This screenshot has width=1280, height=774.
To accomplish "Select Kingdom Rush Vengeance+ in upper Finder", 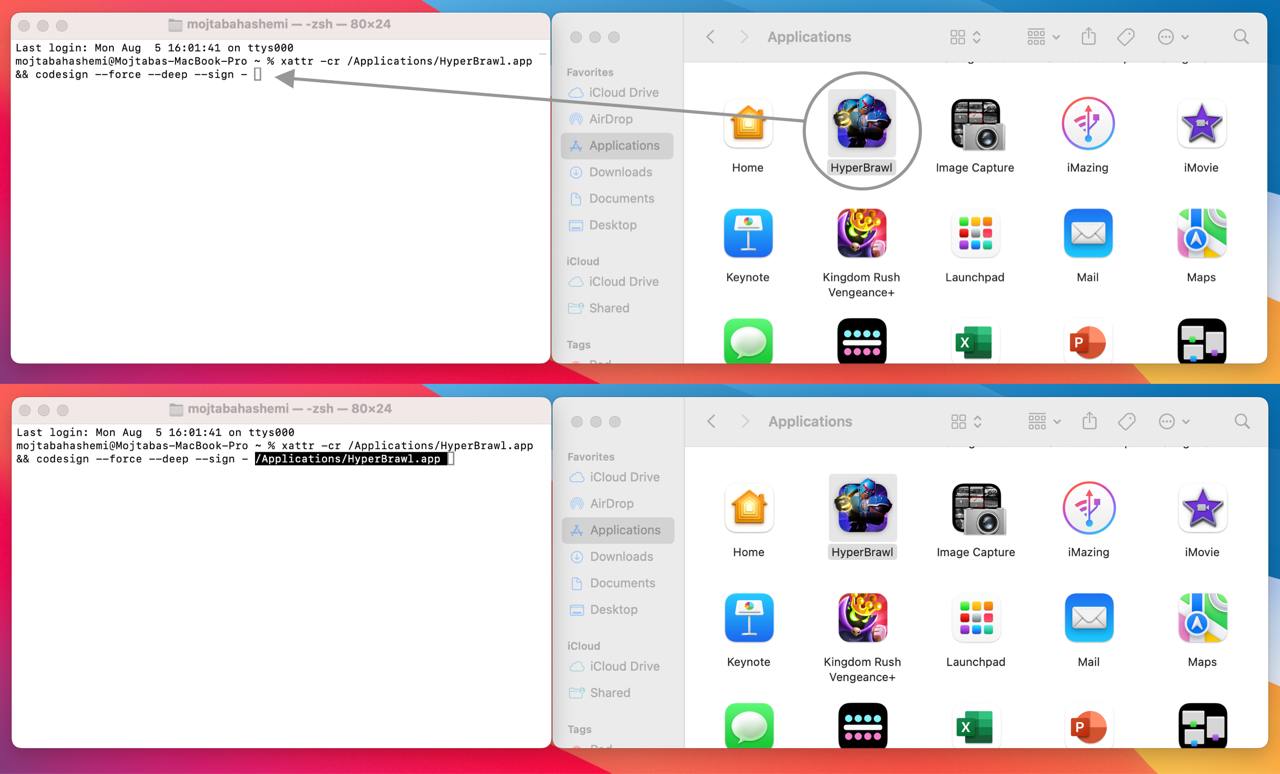I will [861, 234].
